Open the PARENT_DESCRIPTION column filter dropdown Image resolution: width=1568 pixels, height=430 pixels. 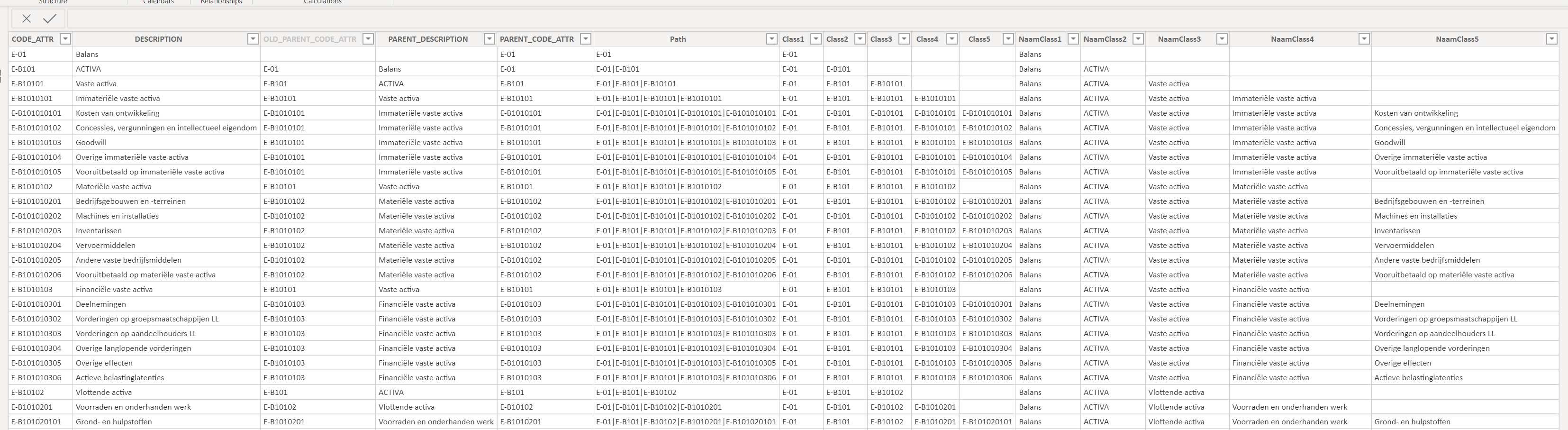click(489, 39)
